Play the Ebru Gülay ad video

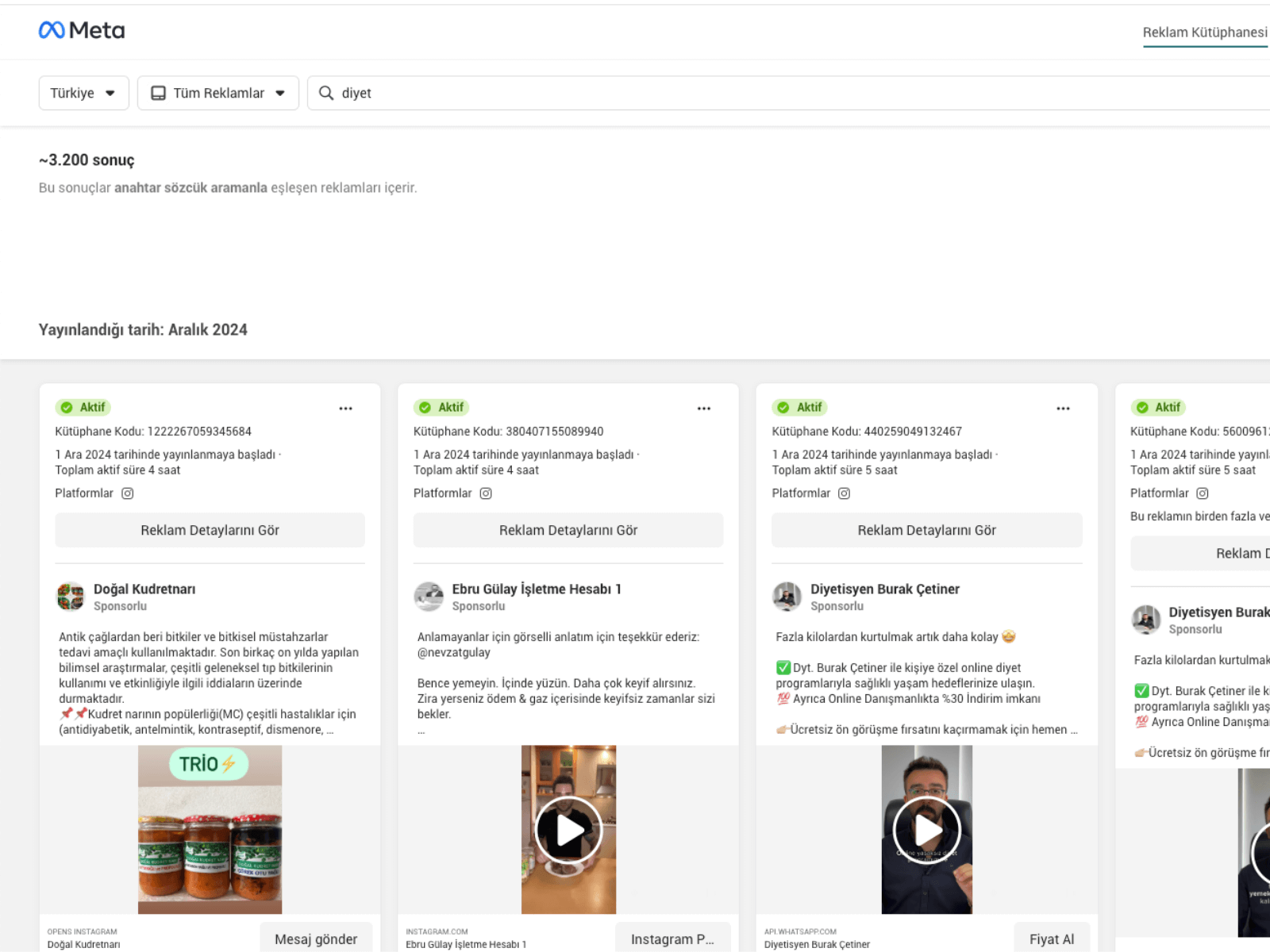568,830
